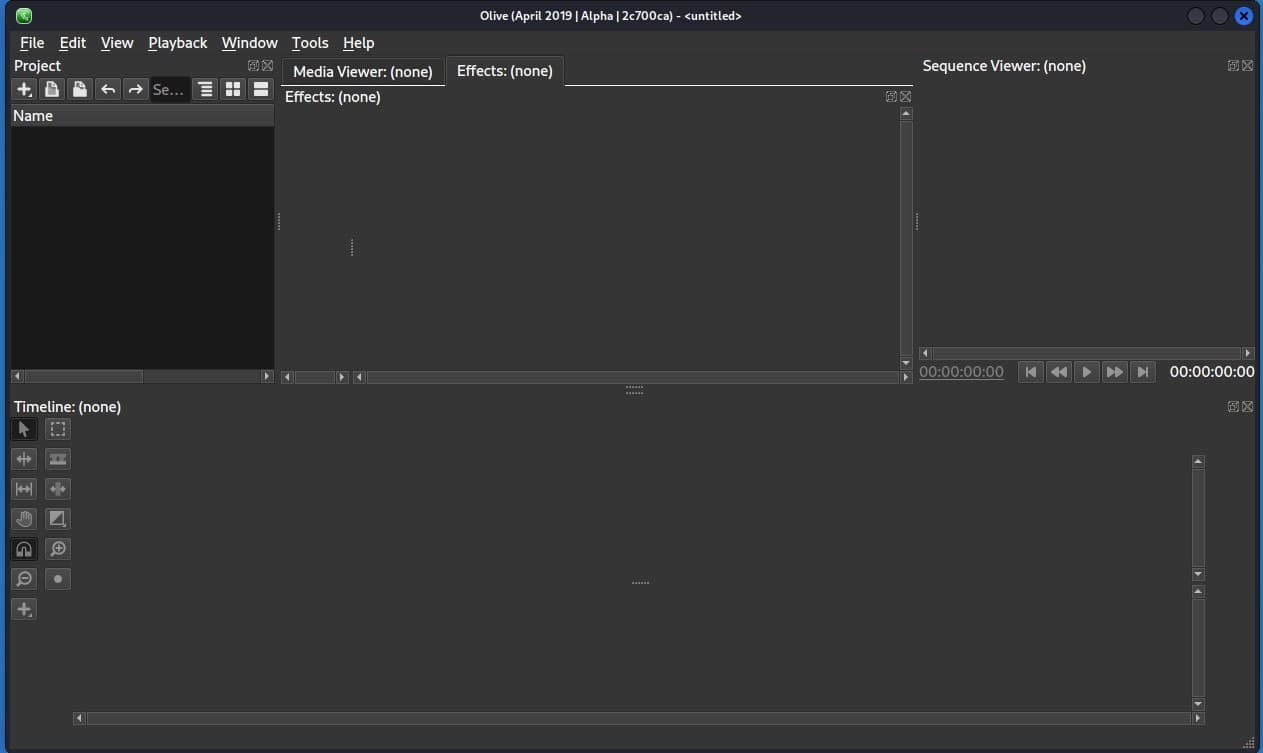Viewport: 1263px width, 753px height.
Task: Open the File menu
Action: click(32, 43)
